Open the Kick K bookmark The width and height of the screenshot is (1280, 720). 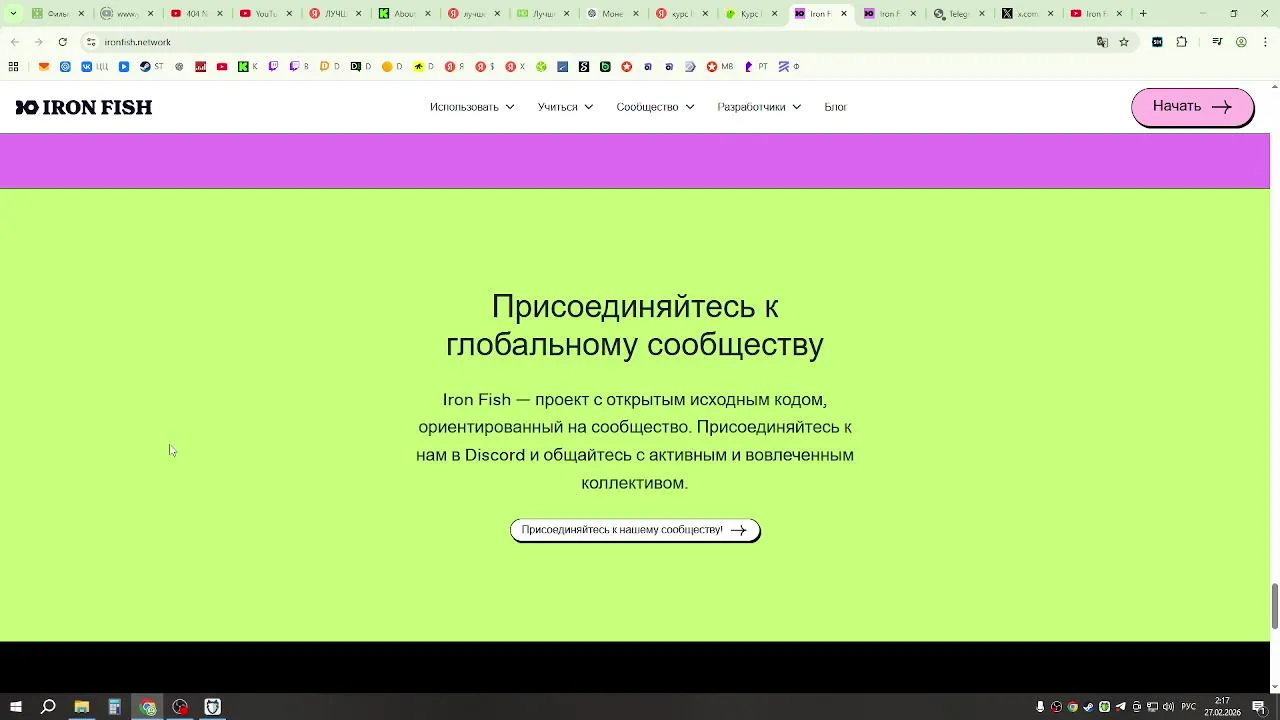pyautogui.click(x=248, y=67)
